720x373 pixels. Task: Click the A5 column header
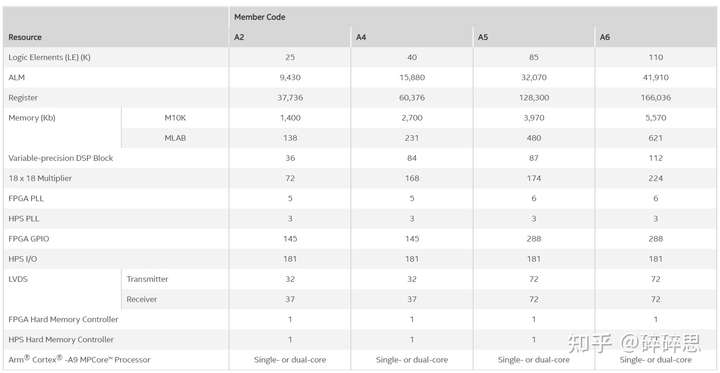pos(483,37)
